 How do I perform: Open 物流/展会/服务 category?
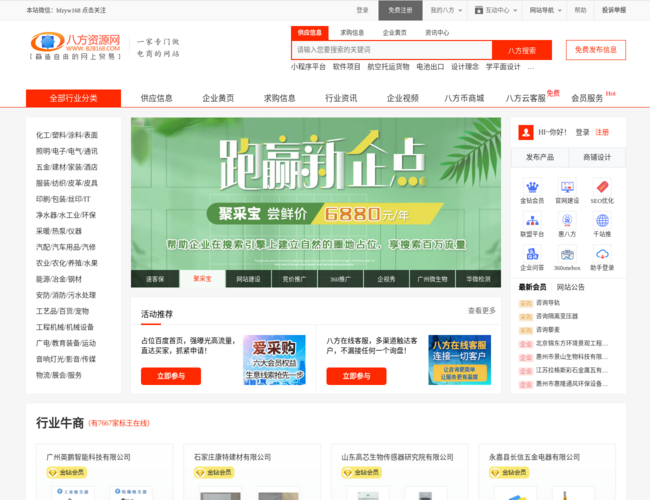(59, 375)
